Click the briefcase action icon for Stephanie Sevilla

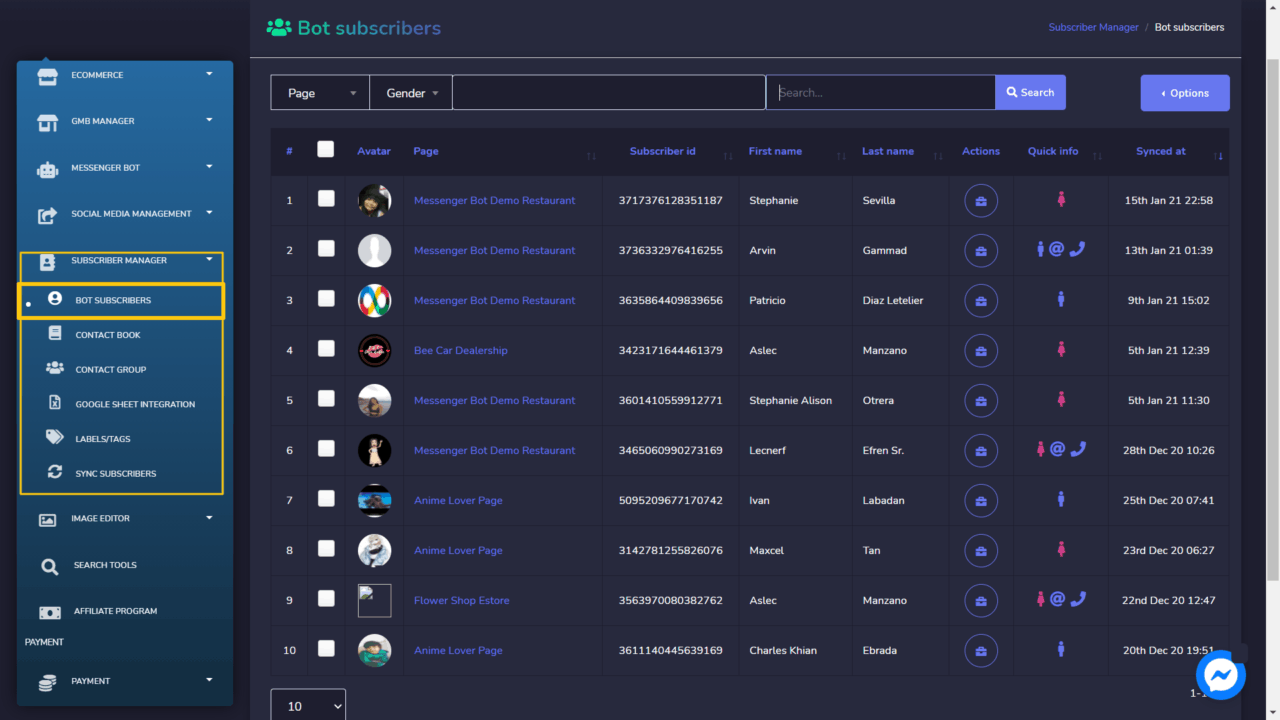980,201
